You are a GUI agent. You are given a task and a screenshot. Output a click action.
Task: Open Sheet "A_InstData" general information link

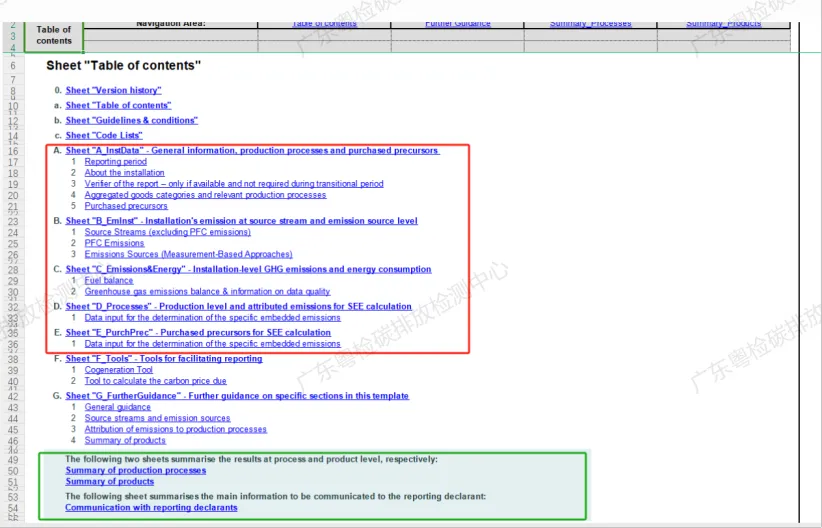(x=252, y=151)
